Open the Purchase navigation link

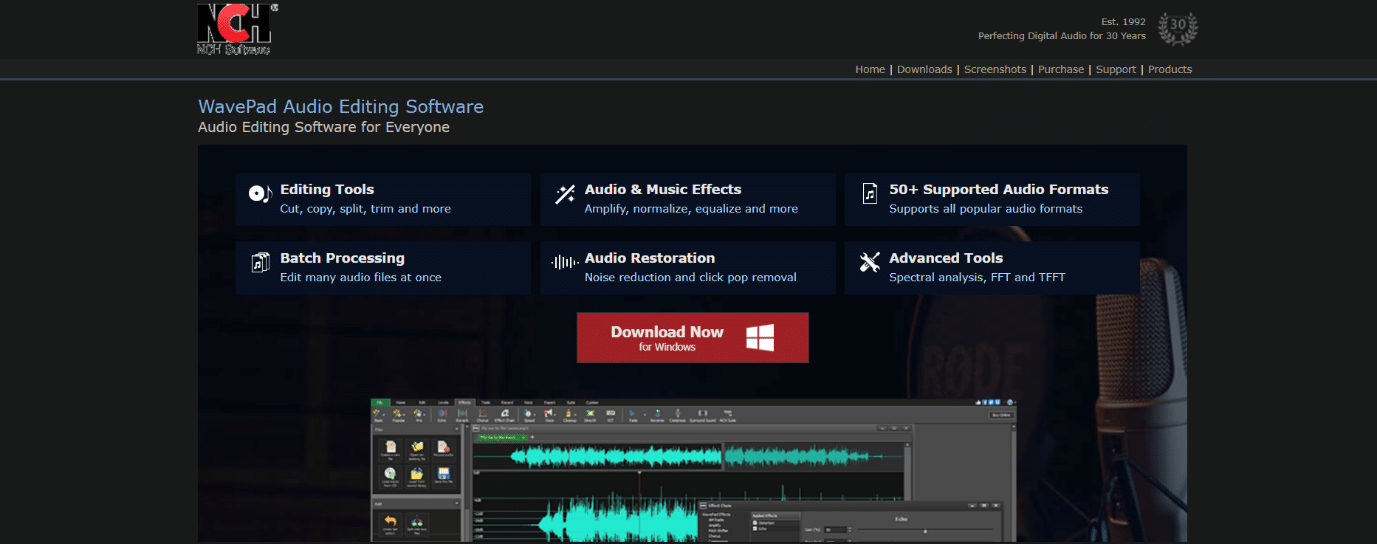[x=1061, y=69]
